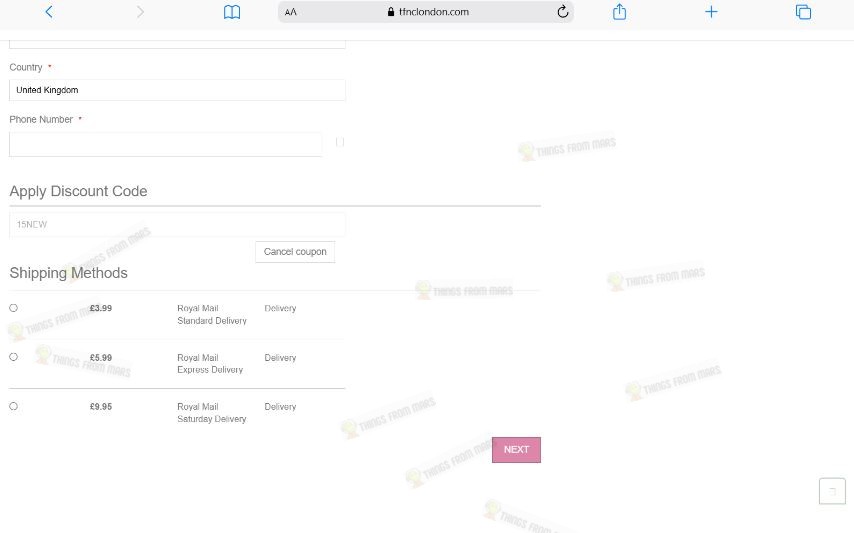Click the Apply Discount Code heading

78,191
